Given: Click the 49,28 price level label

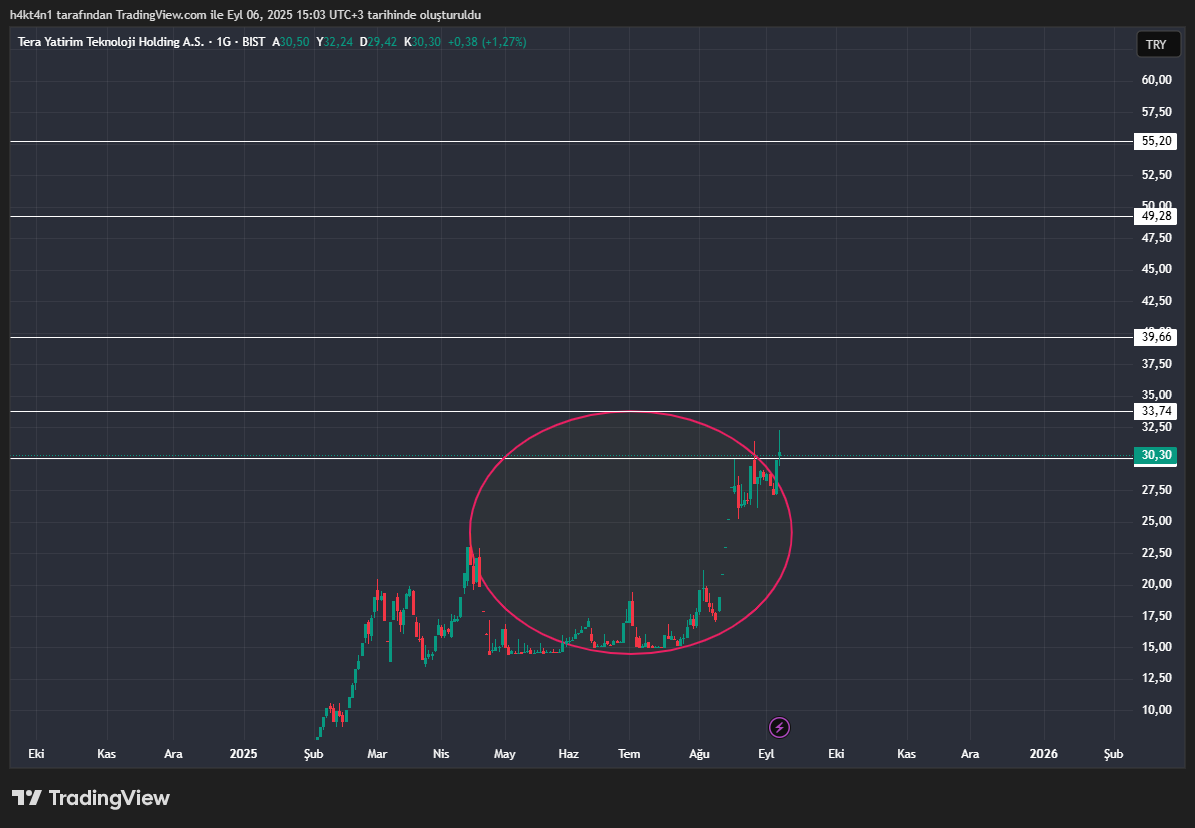Looking at the screenshot, I should click(x=1156, y=217).
